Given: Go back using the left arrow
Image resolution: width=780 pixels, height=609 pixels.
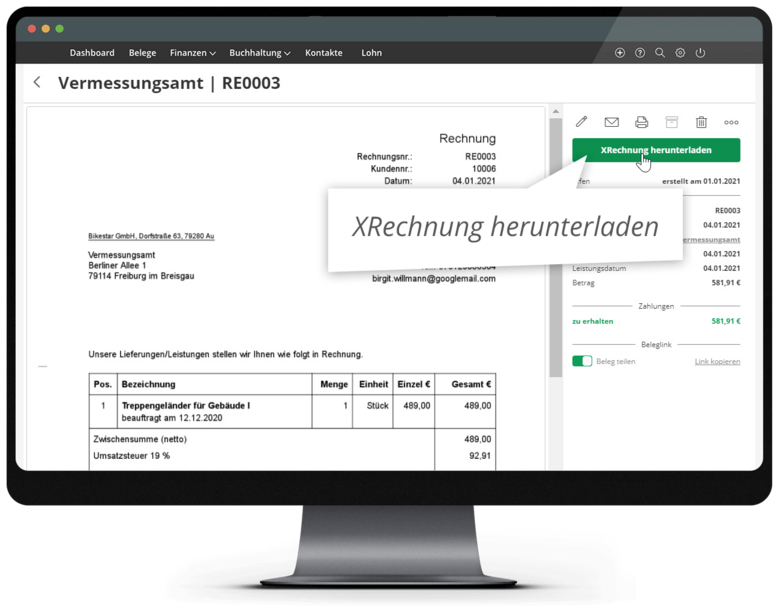Looking at the screenshot, I should (37, 83).
